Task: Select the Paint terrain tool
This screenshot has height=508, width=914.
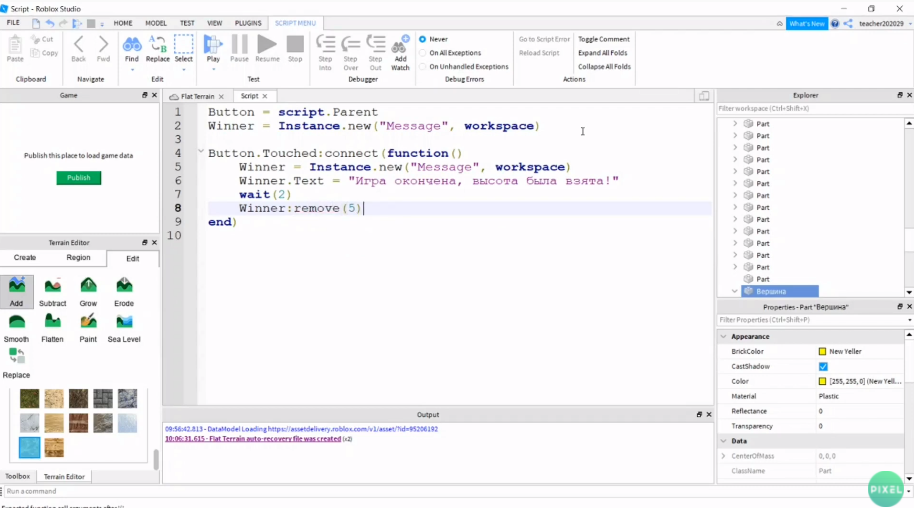Action: pos(88,328)
